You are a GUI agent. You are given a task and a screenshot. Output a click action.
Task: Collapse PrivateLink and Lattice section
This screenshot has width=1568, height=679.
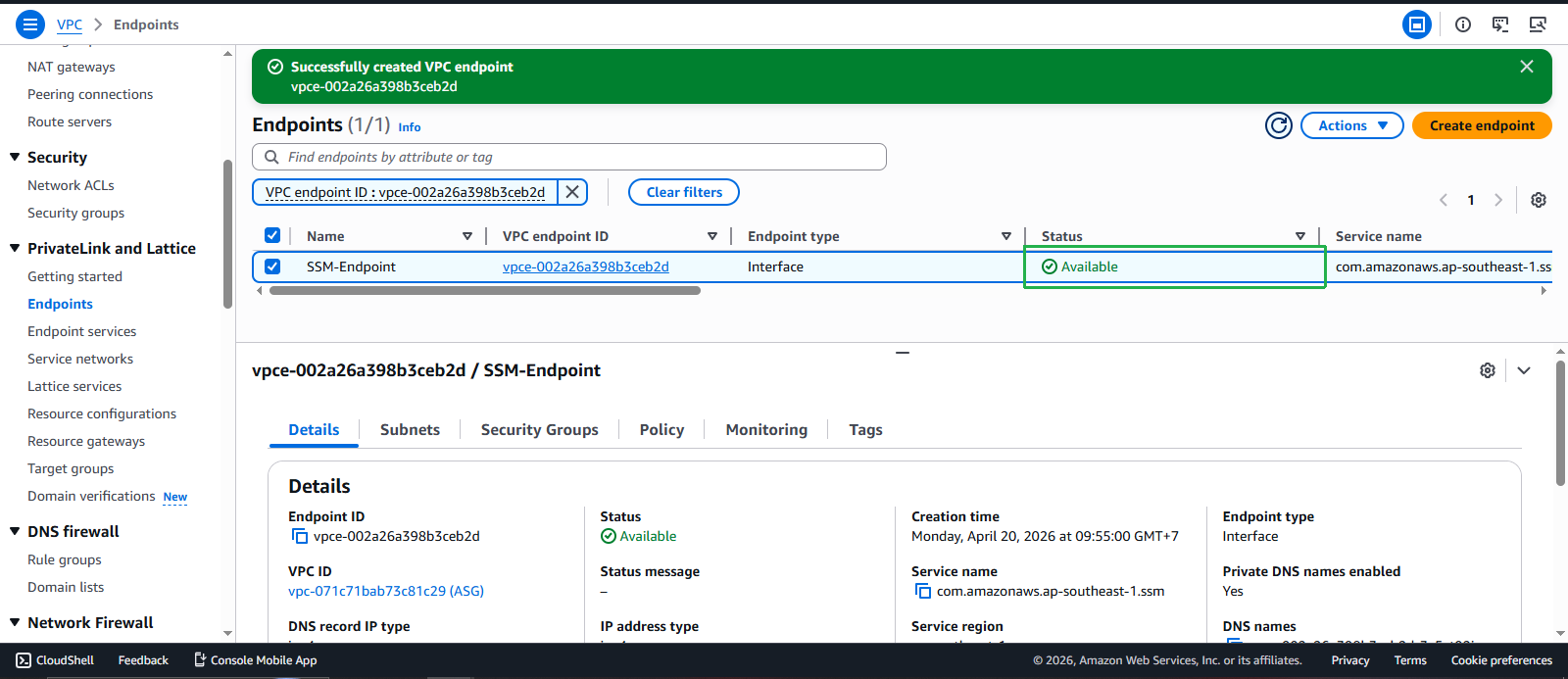(x=15, y=248)
